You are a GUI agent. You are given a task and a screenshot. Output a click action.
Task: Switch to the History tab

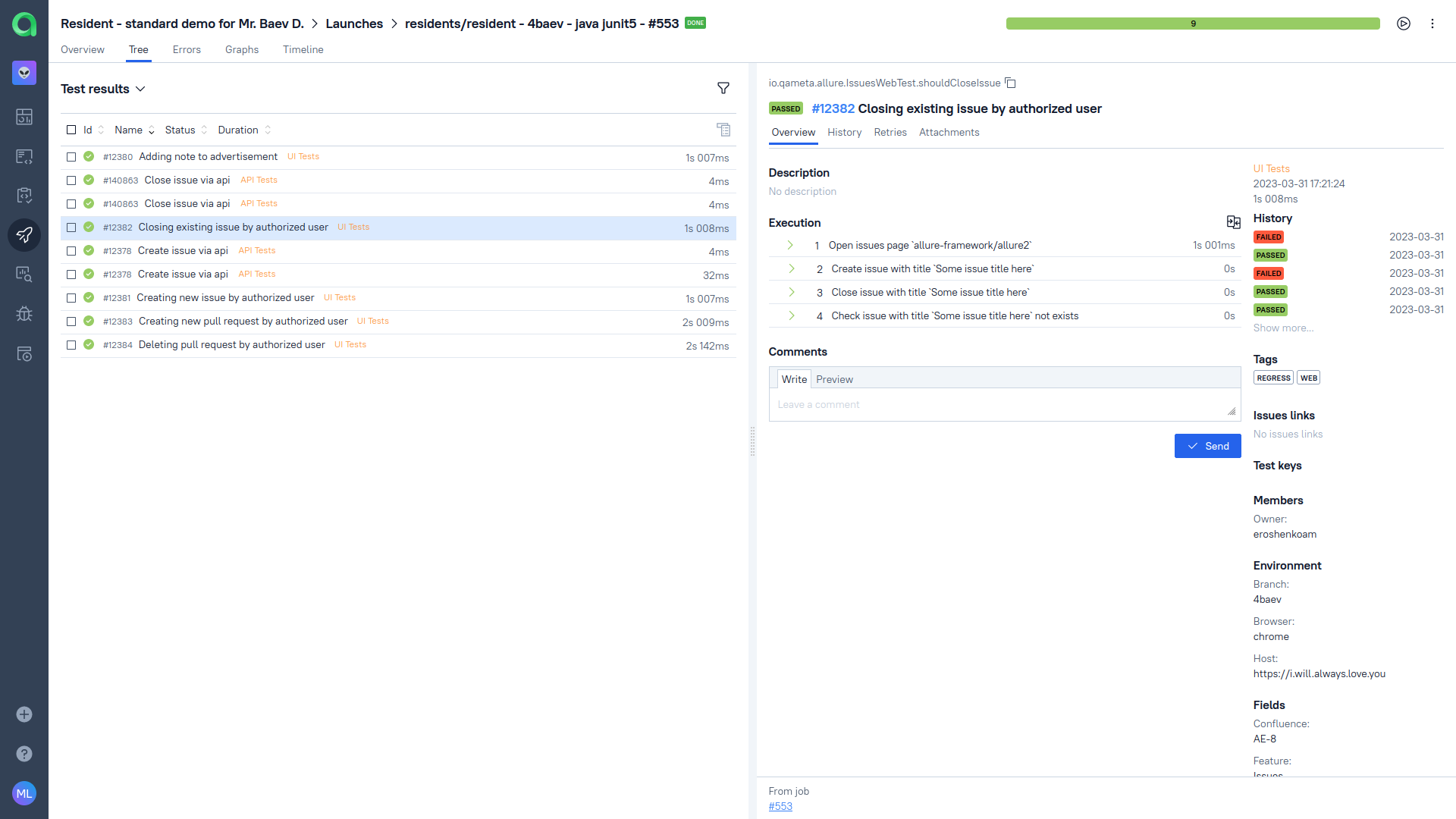tap(843, 132)
